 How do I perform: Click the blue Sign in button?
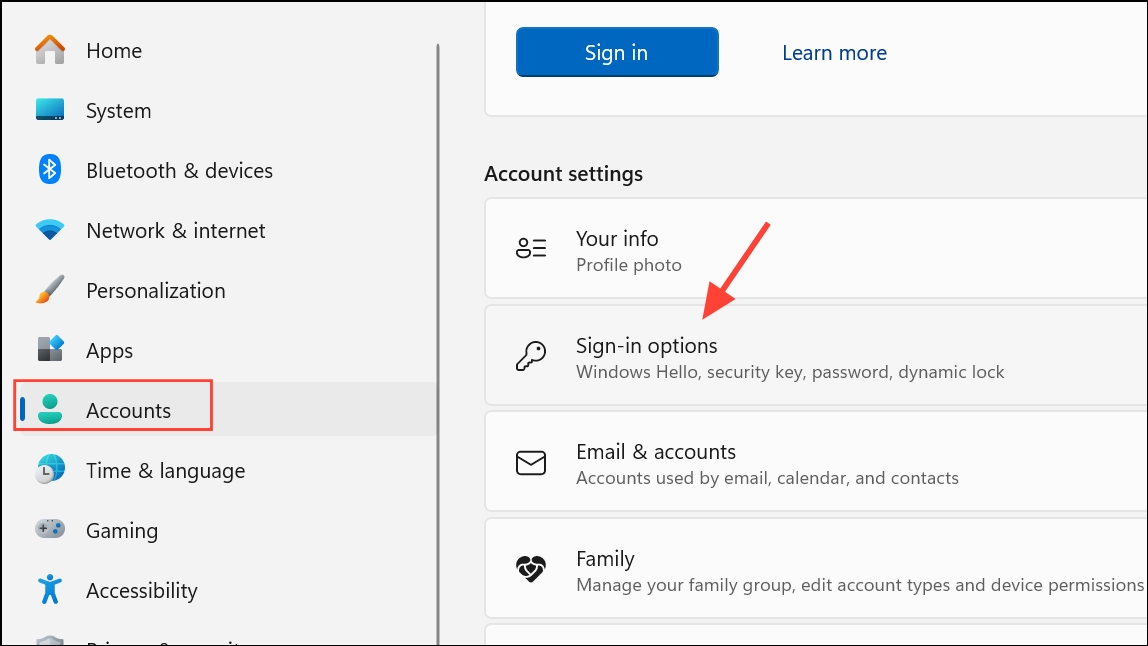[x=617, y=52]
